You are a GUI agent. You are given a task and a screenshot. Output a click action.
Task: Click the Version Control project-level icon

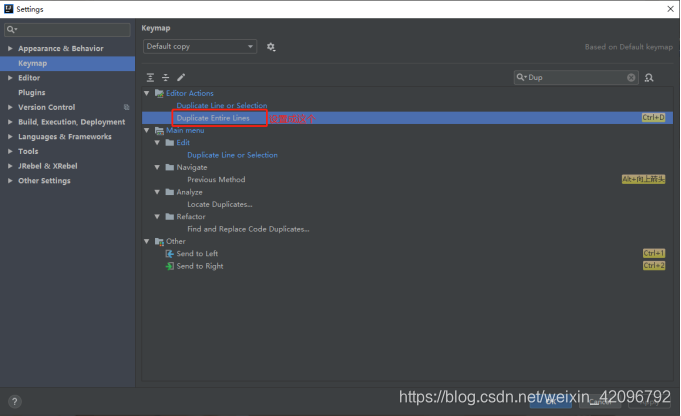tap(126, 107)
